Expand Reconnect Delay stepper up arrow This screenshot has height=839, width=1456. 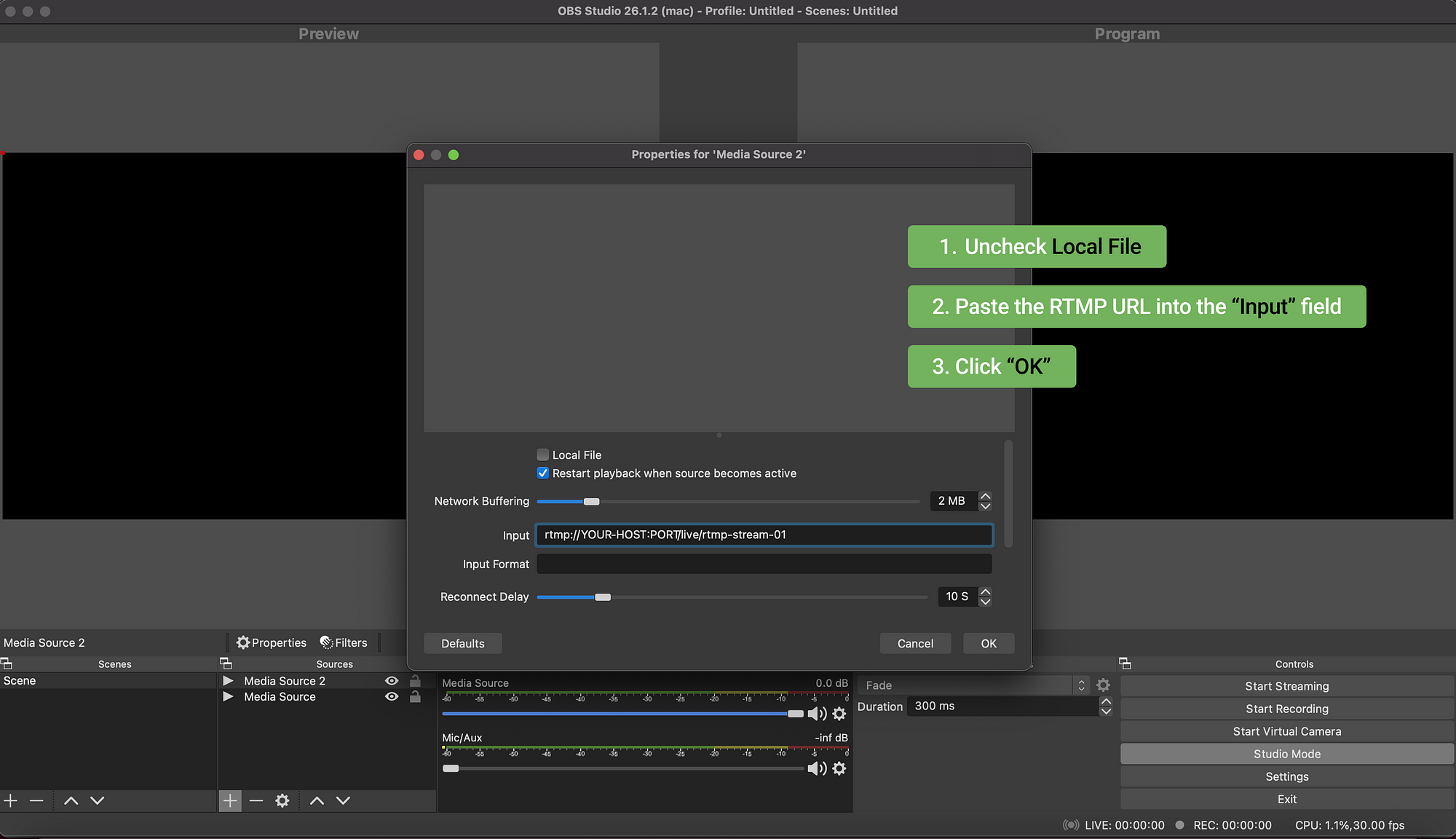coord(985,591)
